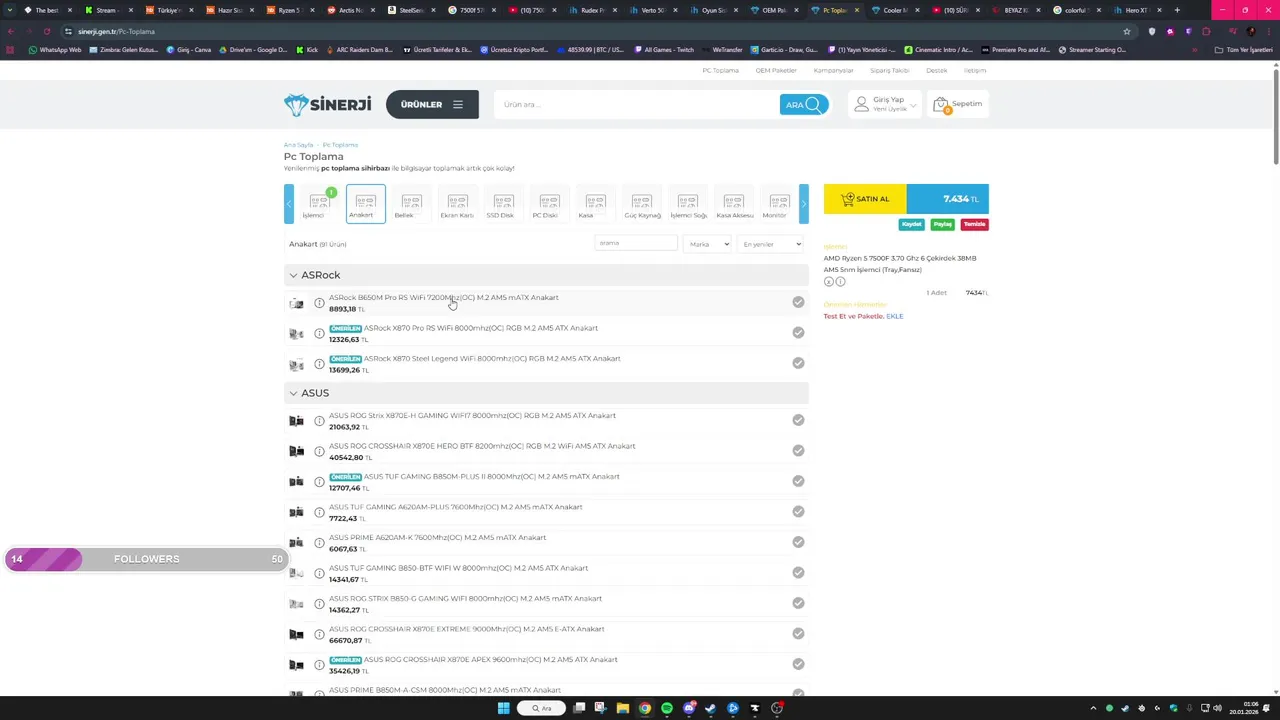Open the Sinerji logo home page
Screen dimensions: 1280x720
[x=327, y=104]
